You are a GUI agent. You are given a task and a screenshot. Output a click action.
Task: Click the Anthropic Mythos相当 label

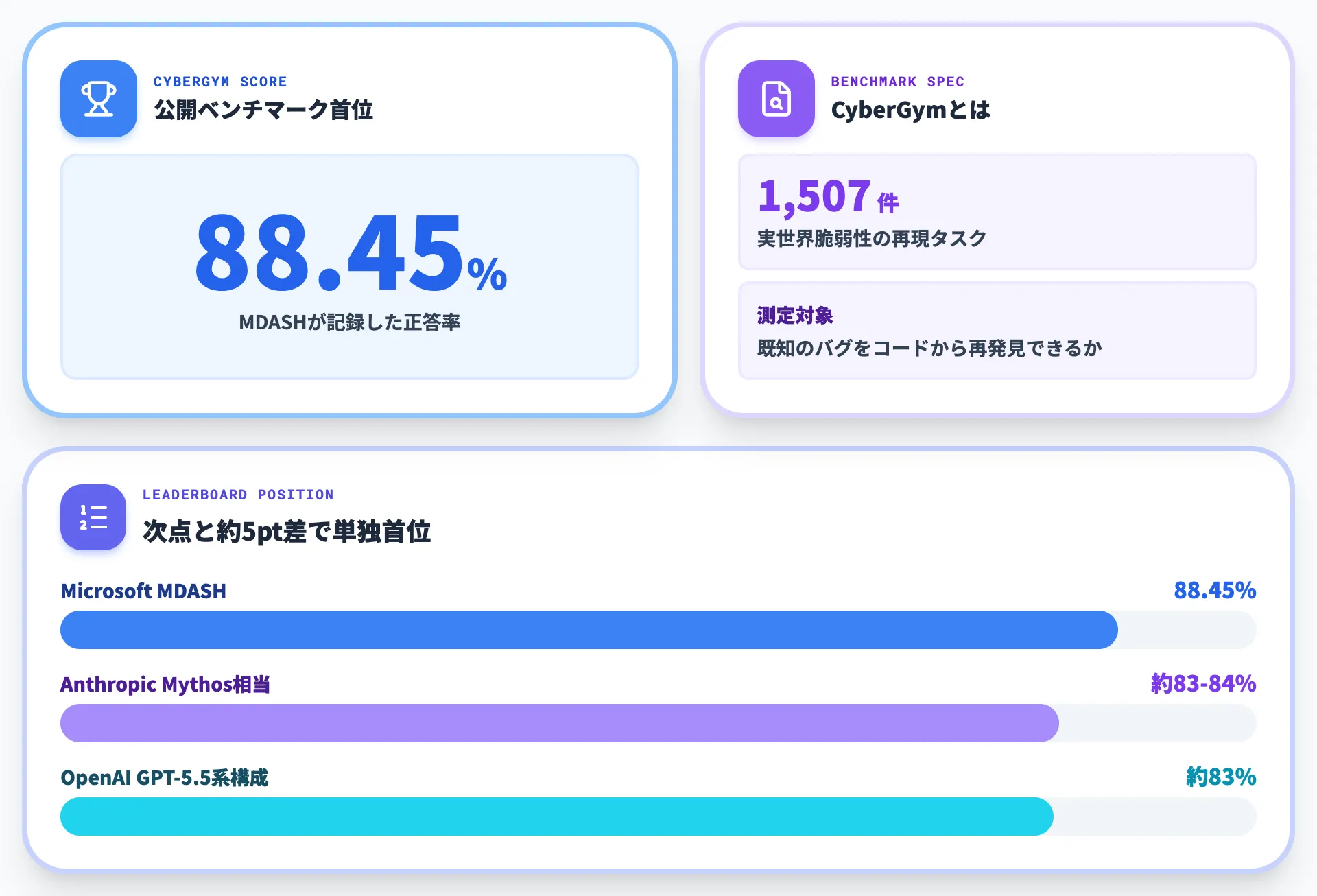[x=165, y=684]
